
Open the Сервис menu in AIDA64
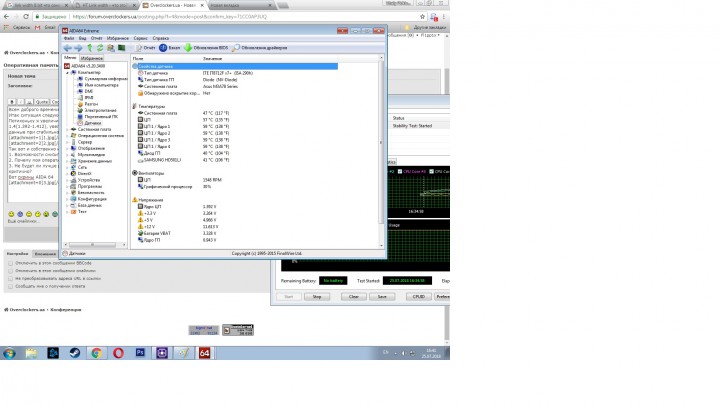(x=141, y=39)
